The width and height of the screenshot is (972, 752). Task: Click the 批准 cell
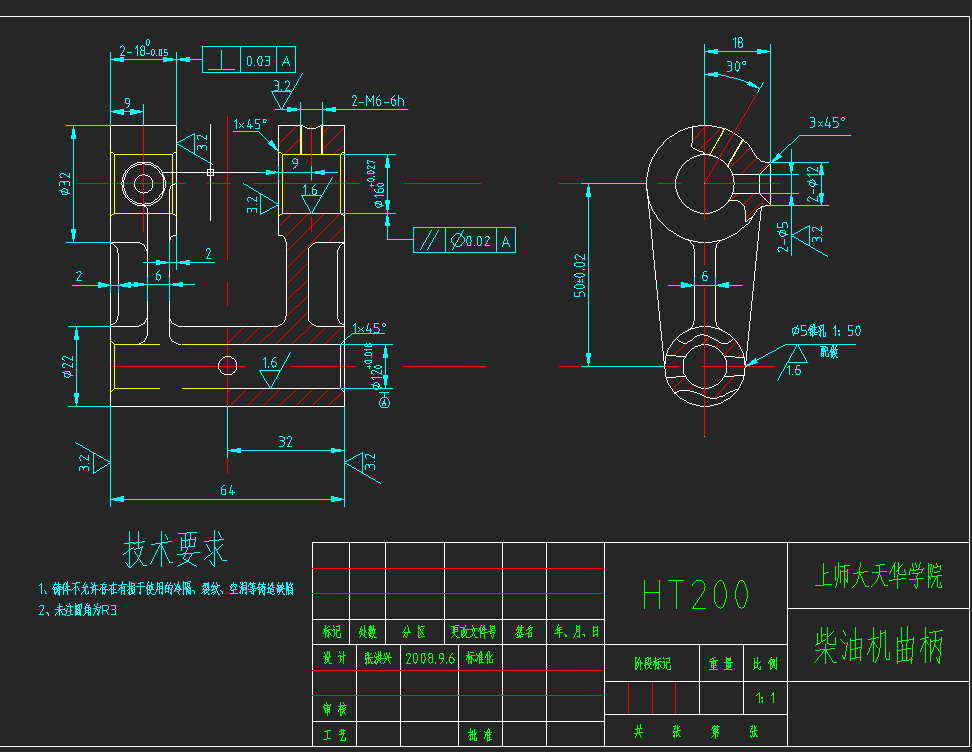(x=480, y=735)
